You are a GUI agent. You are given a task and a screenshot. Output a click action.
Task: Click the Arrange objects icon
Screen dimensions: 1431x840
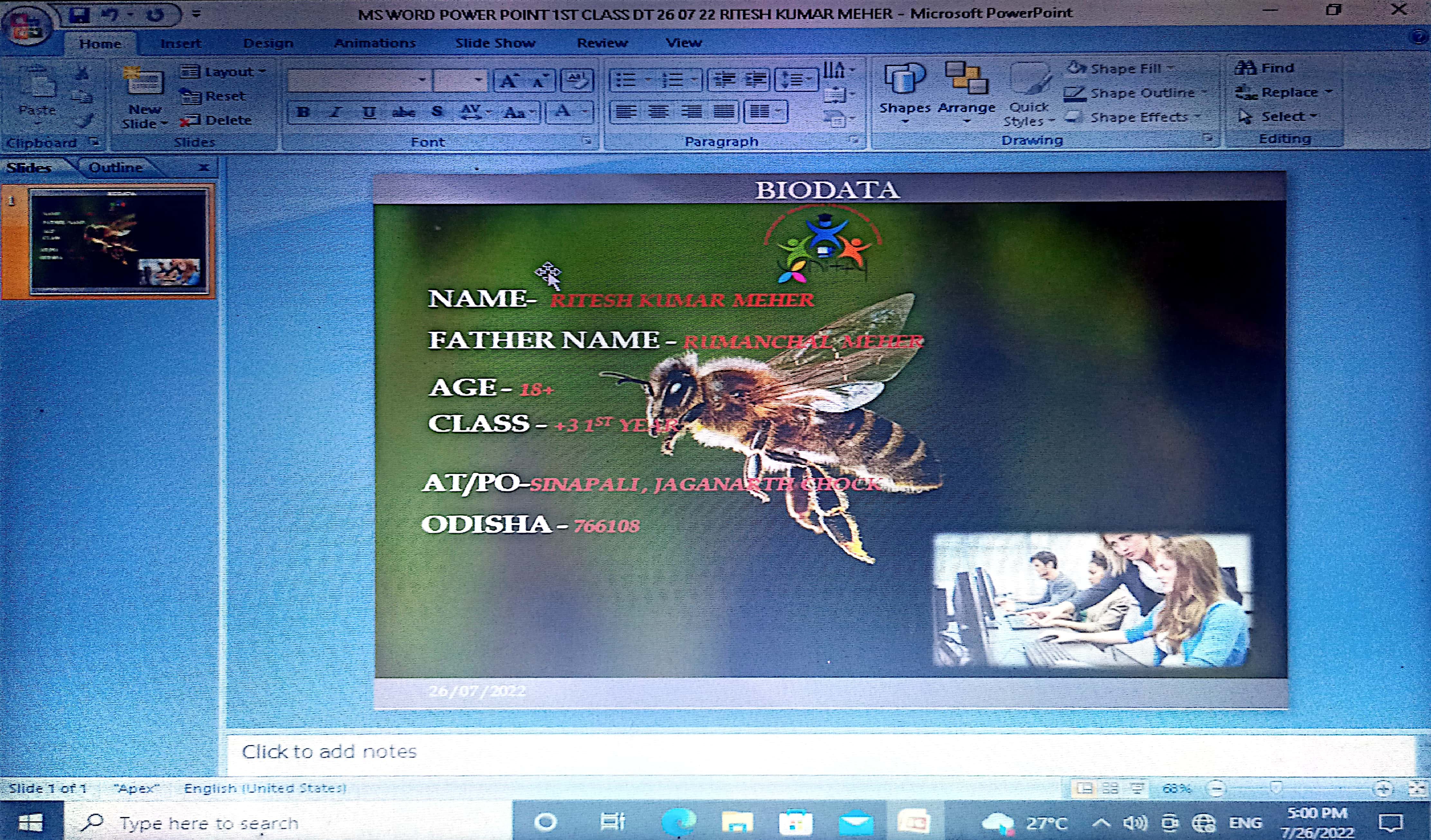click(966, 79)
